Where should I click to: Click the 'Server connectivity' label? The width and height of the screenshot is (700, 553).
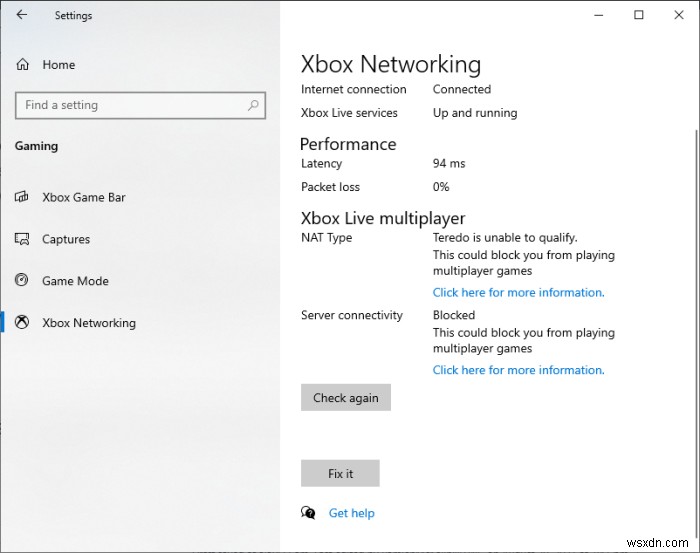pos(352,315)
